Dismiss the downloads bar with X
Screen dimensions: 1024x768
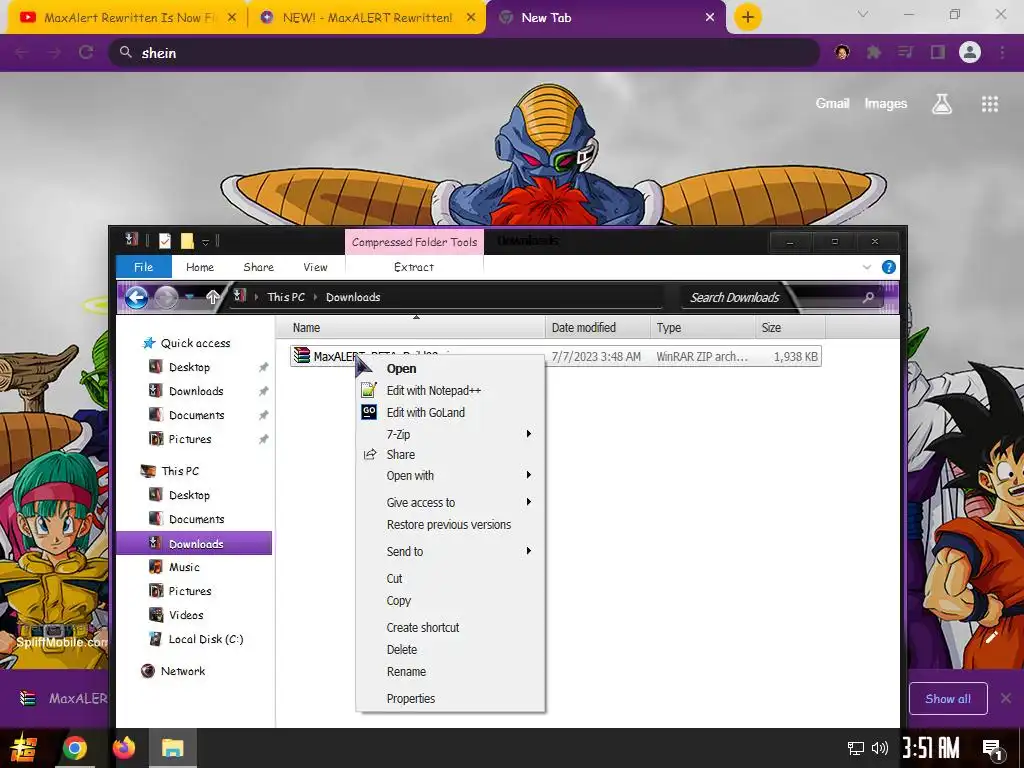[1006, 699]
